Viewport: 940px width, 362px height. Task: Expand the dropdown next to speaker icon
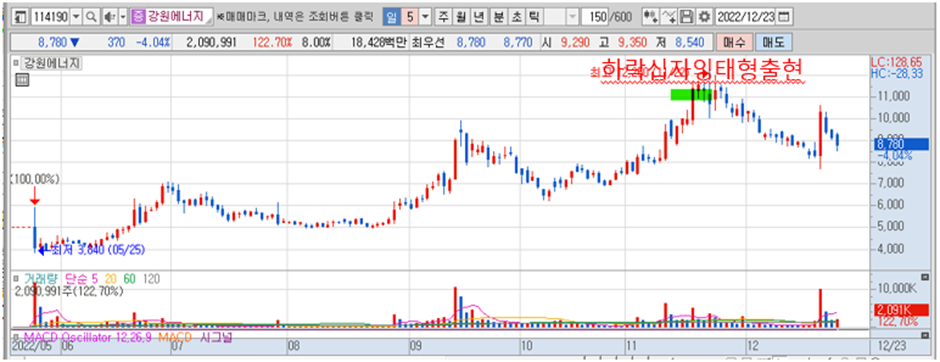click(123, 17)
